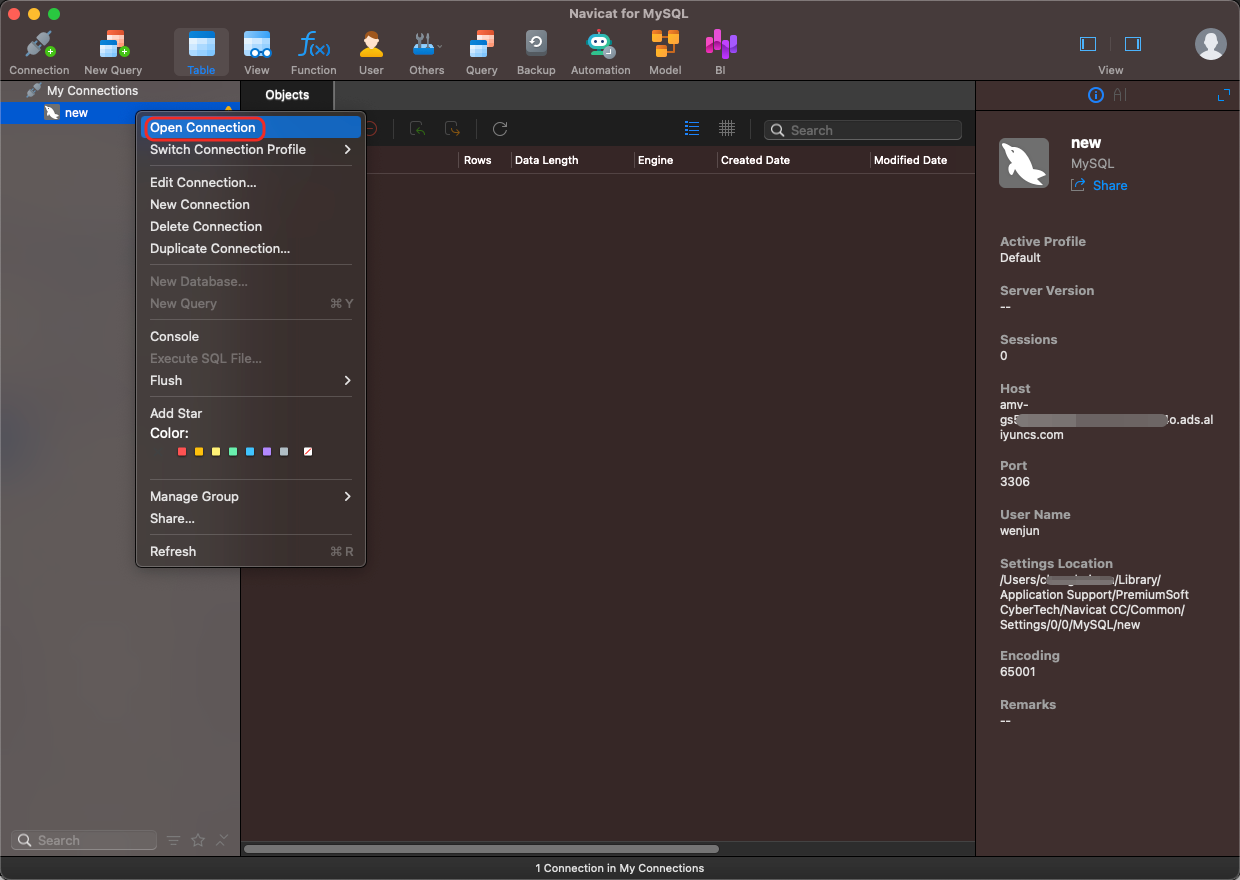Click the objects Search field
Screen dimensions: 1240x880
863,130
